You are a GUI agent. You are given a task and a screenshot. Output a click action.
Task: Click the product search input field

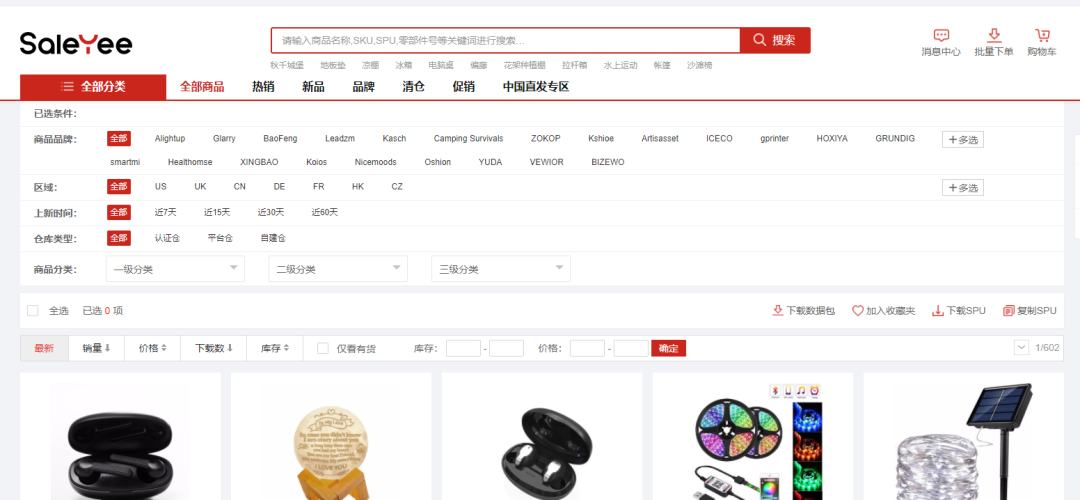pyautogui.click(x=505, y=41)
